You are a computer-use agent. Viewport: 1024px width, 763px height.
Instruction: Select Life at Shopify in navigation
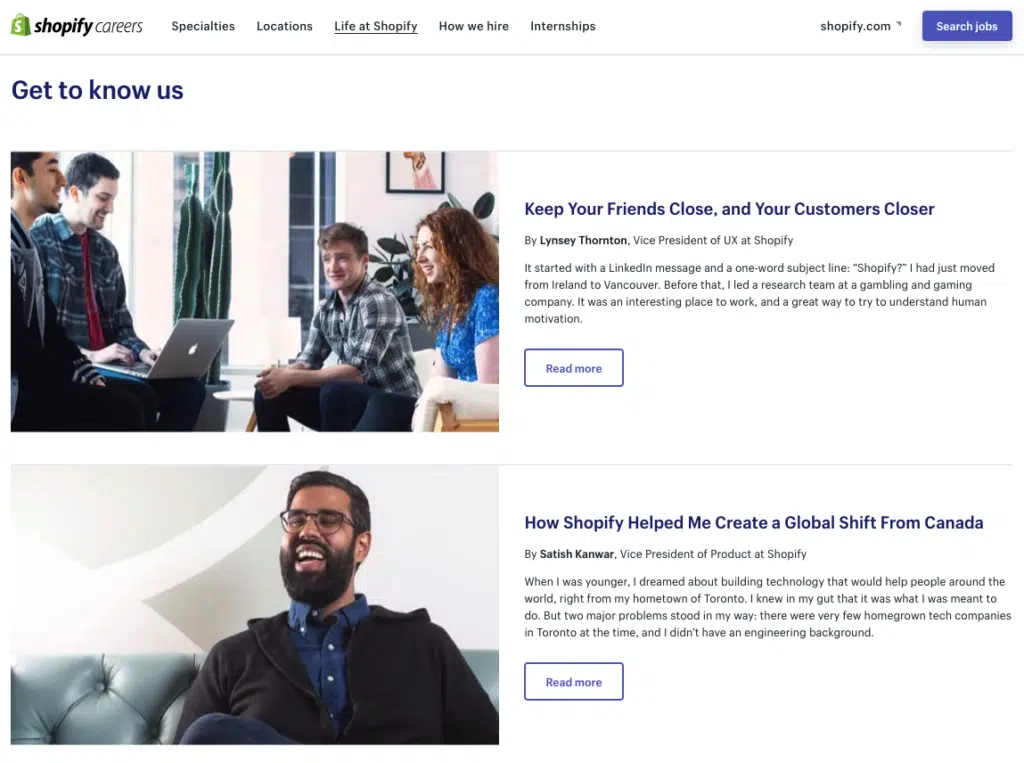point(376,26)
